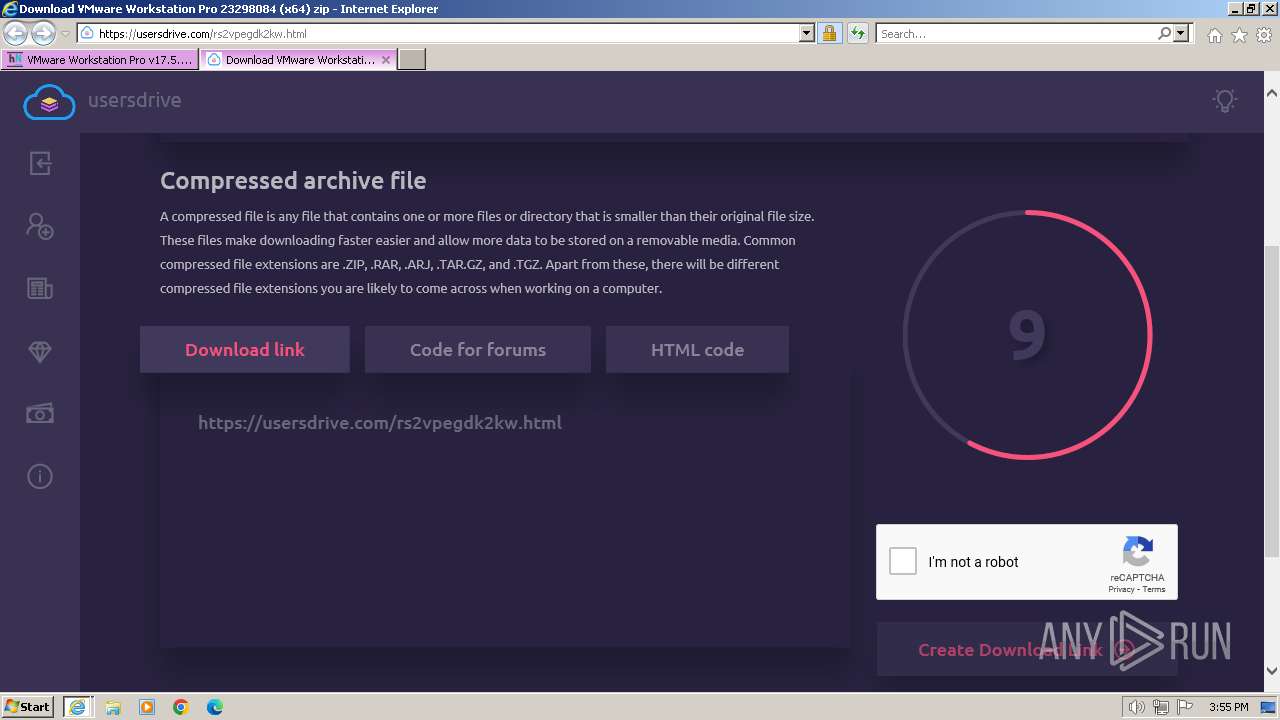Click the security lock icon in address bar
This screenshot has width=1280, height=720.
tap(829, 33)
